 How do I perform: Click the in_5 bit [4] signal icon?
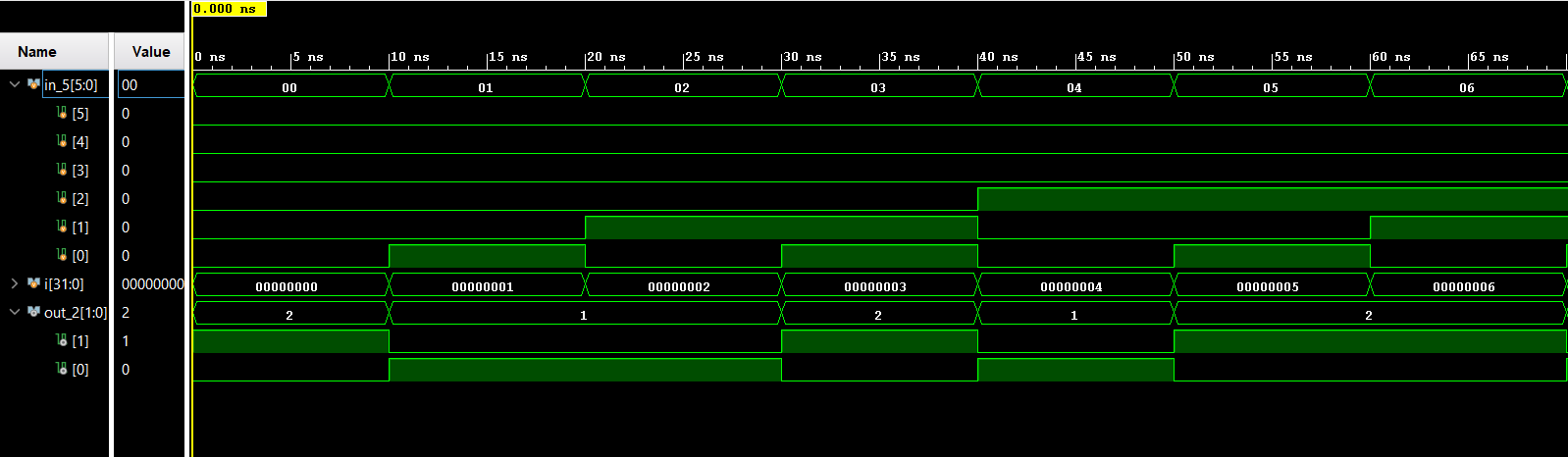pyautogui.click(x=62, y=142)
